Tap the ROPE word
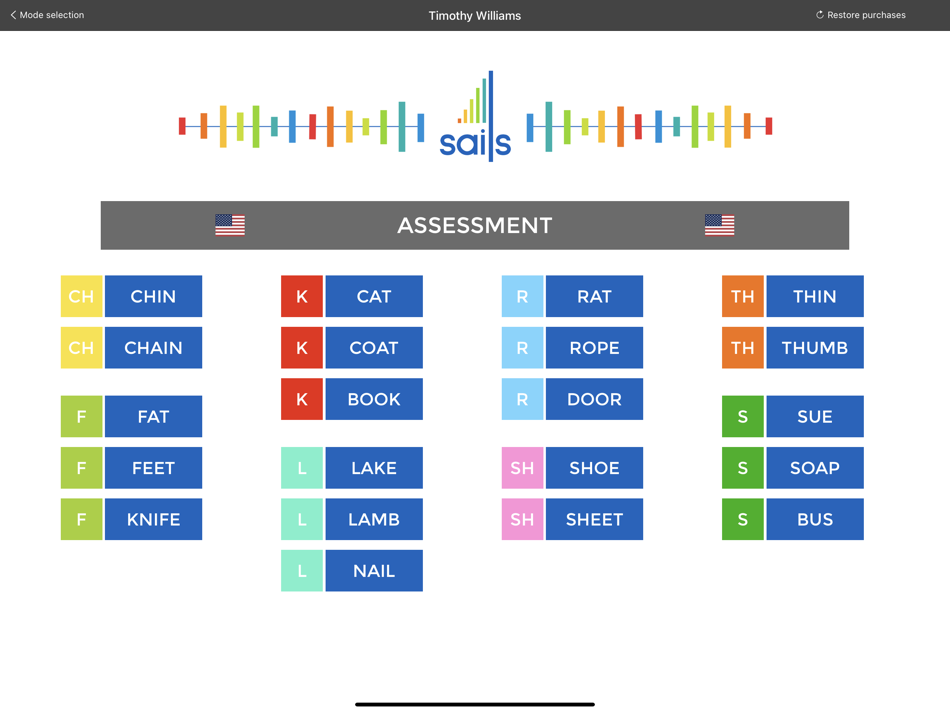This screenshot has width=950, height=712. (x=594, y=348)
